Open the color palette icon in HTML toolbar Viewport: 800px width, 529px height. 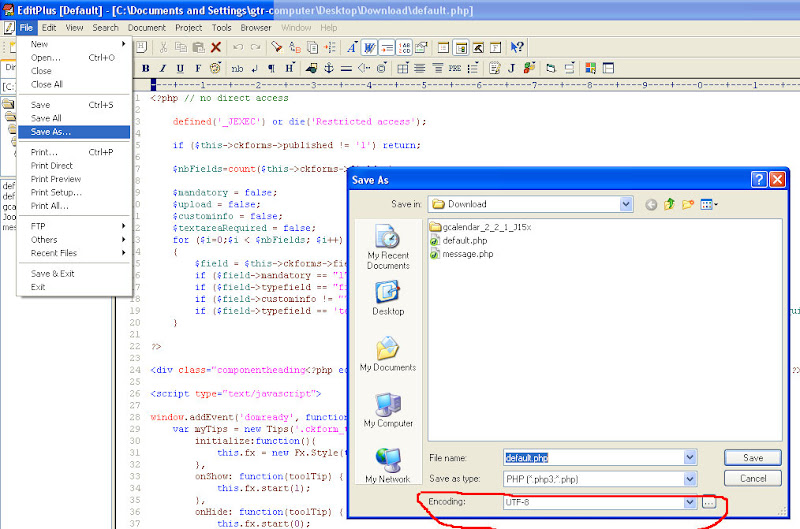(x=215, y=68)
